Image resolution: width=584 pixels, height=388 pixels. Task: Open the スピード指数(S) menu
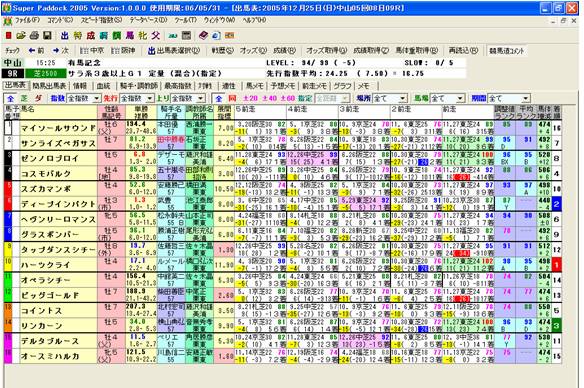coord(101,20)
